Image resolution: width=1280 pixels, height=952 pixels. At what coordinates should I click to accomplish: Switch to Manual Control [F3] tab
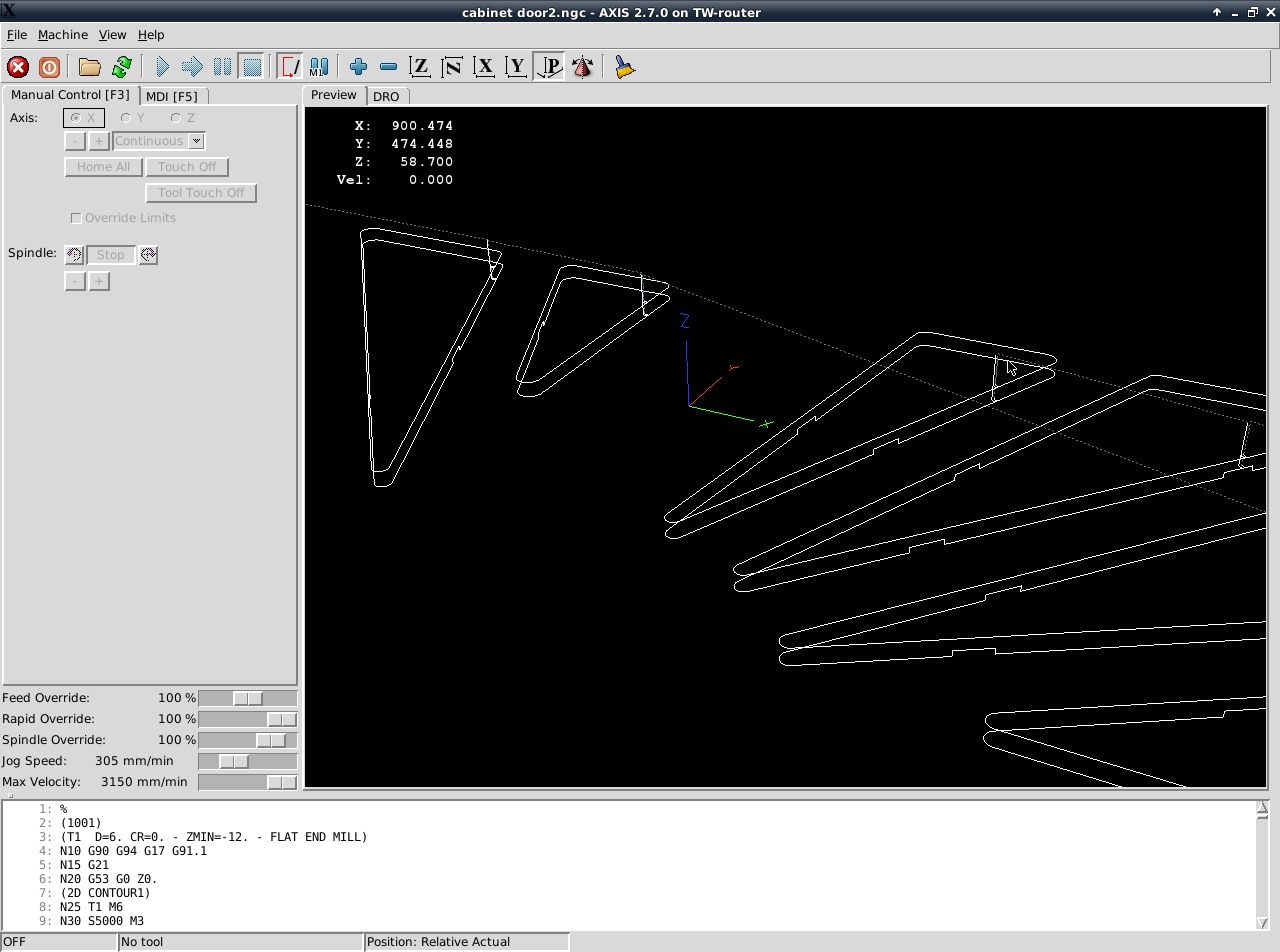click(70, 95)
